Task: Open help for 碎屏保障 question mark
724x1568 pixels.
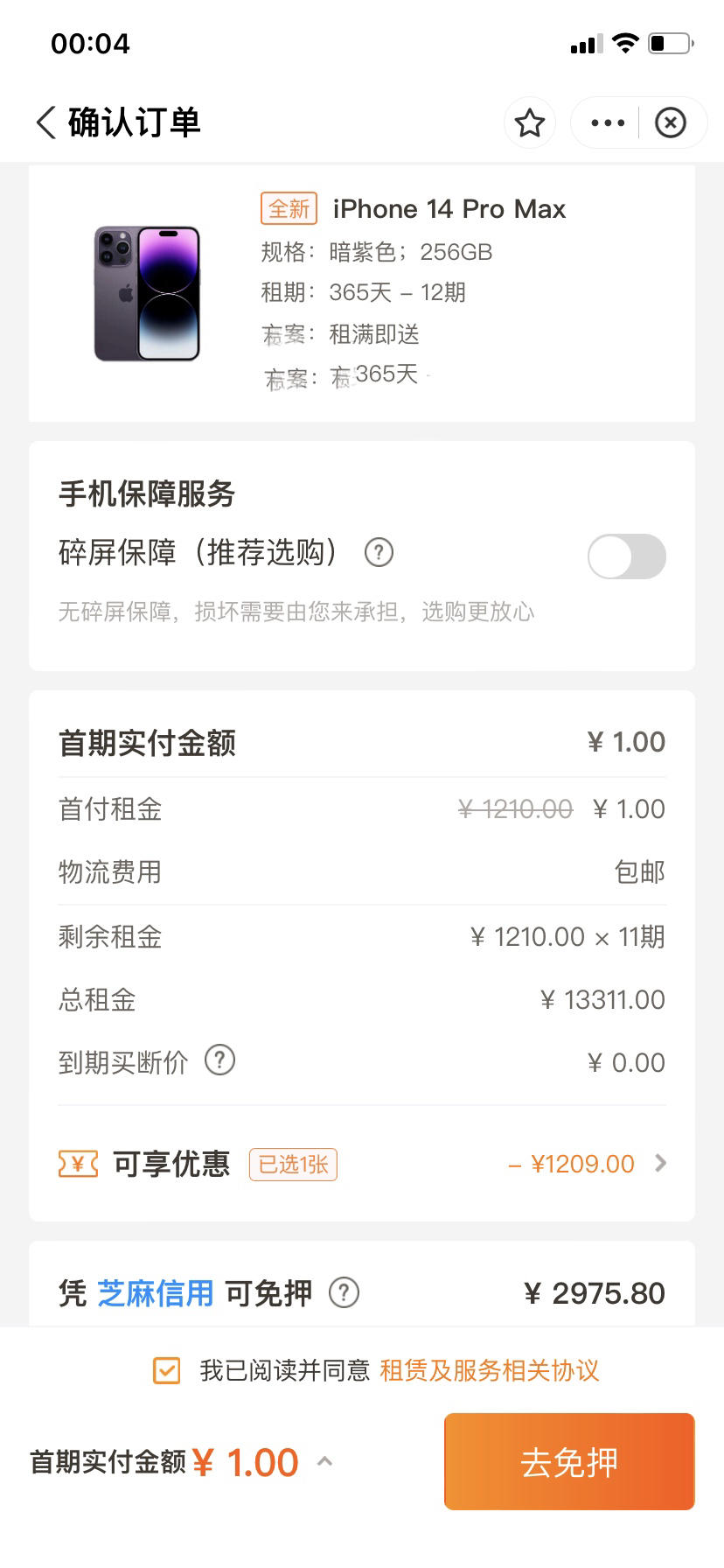Action: [379, 552]
